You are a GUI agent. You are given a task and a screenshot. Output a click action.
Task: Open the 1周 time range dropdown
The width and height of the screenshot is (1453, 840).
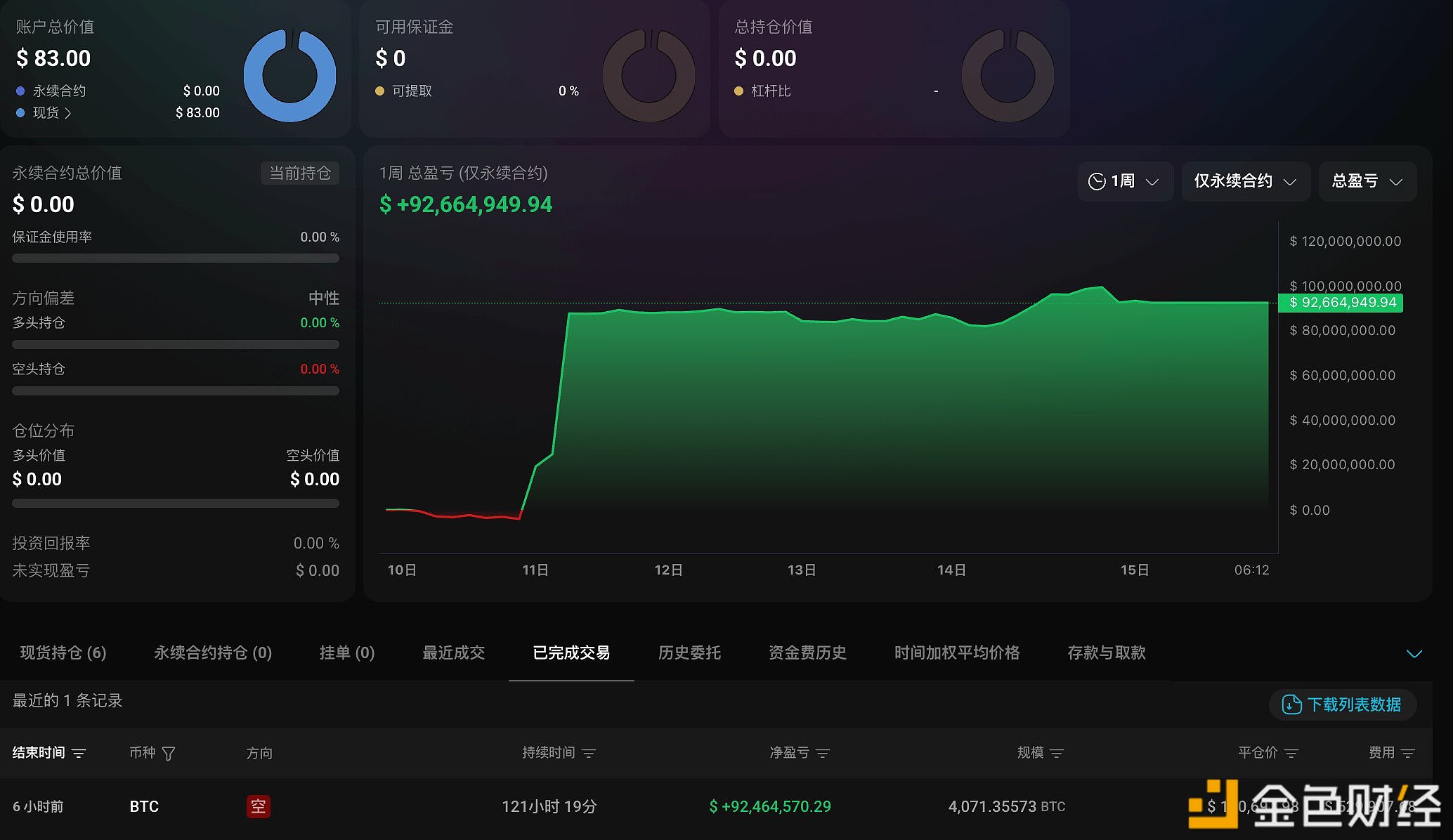(1125, 181)
